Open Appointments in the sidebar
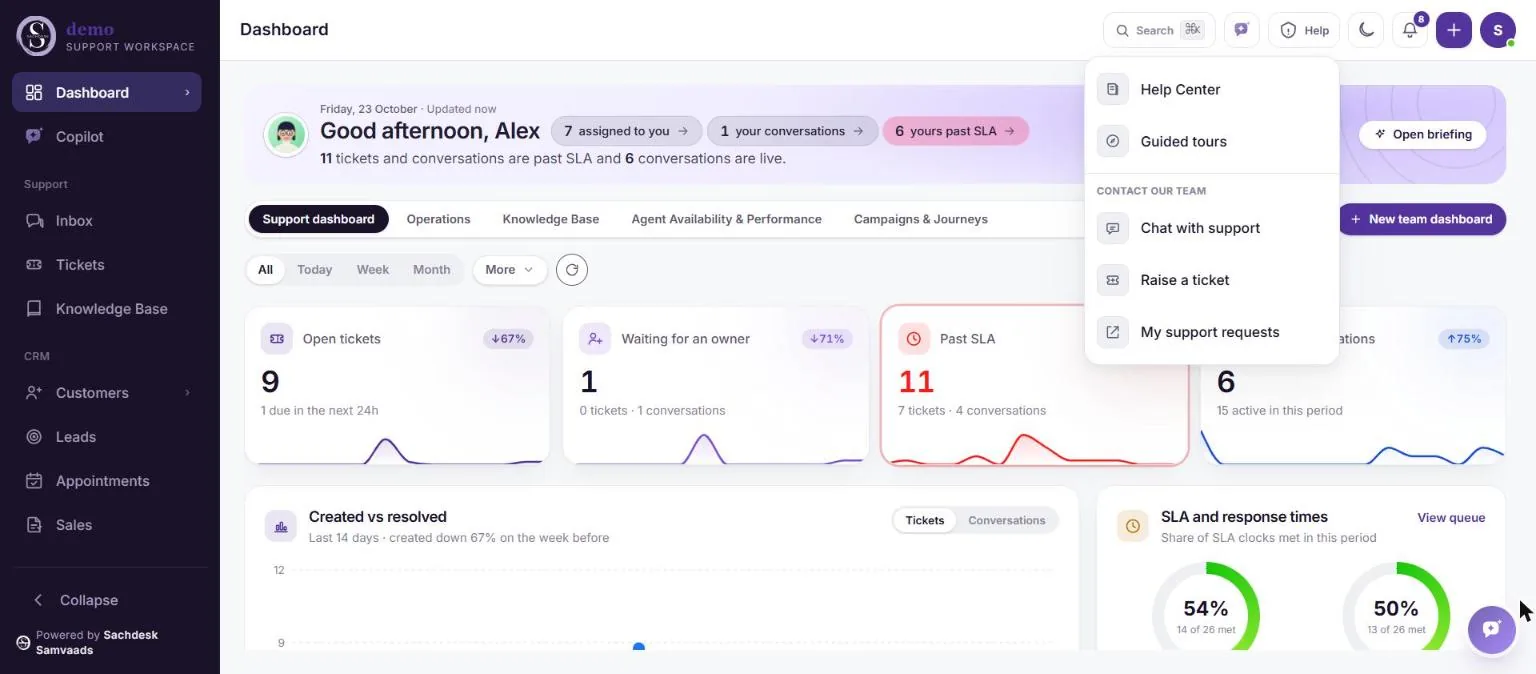The width and height of the screenshot is (1536, 674). pyautogui.click(x=107, y=480)
